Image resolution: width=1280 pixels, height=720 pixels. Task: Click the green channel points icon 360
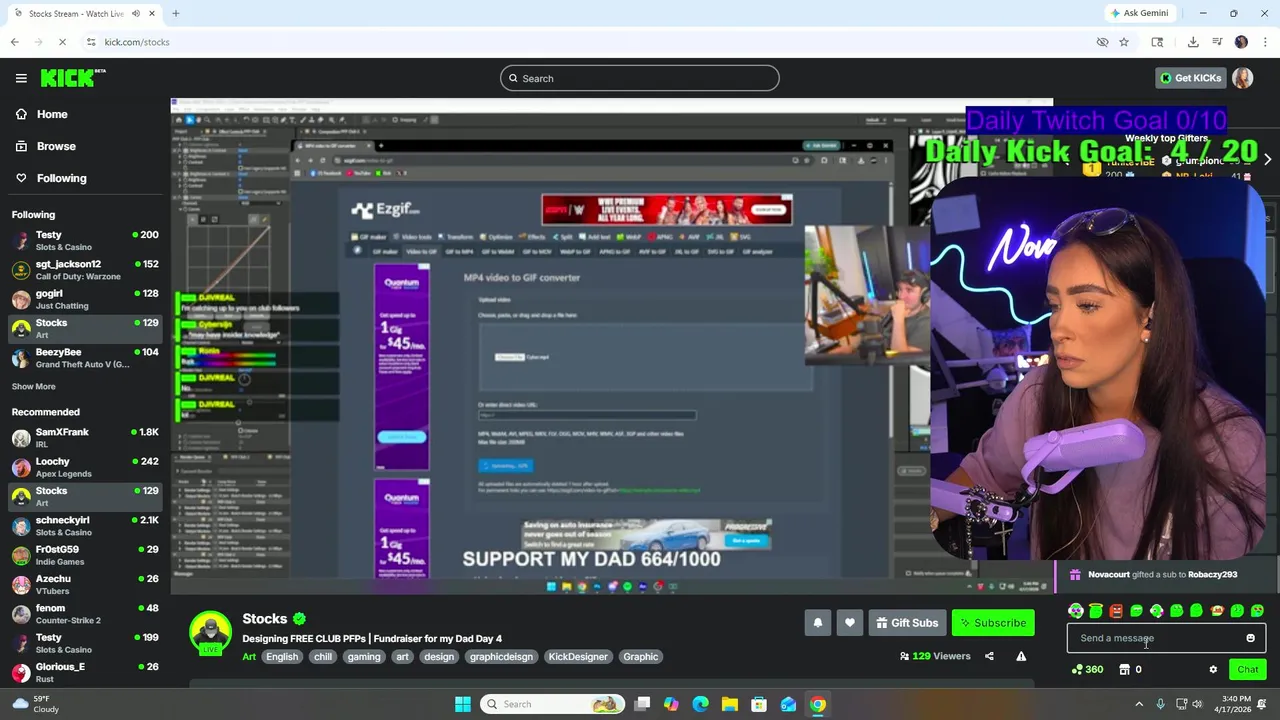(x=1087, y=670)
